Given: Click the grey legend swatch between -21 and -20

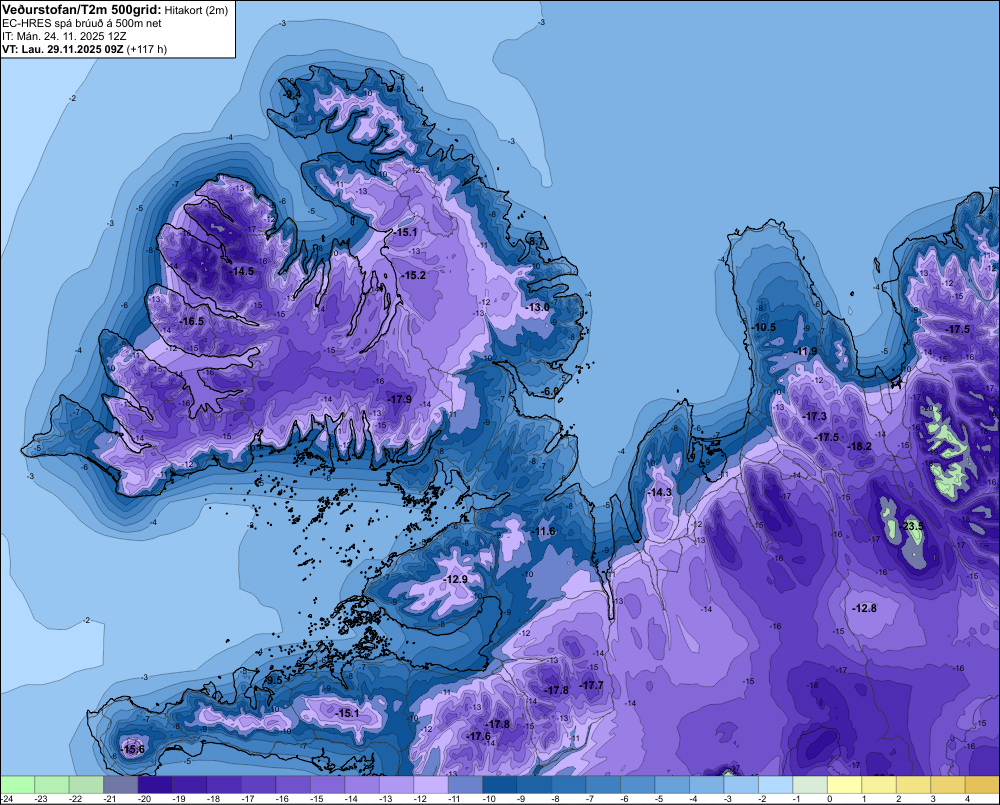Looking at the screenshot, I should (x=121, y=785).
